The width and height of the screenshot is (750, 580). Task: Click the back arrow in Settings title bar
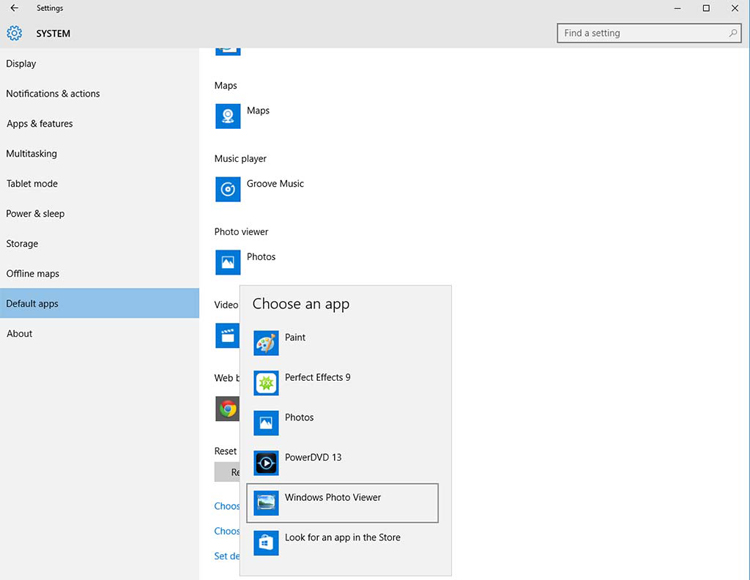coord(14,8)
